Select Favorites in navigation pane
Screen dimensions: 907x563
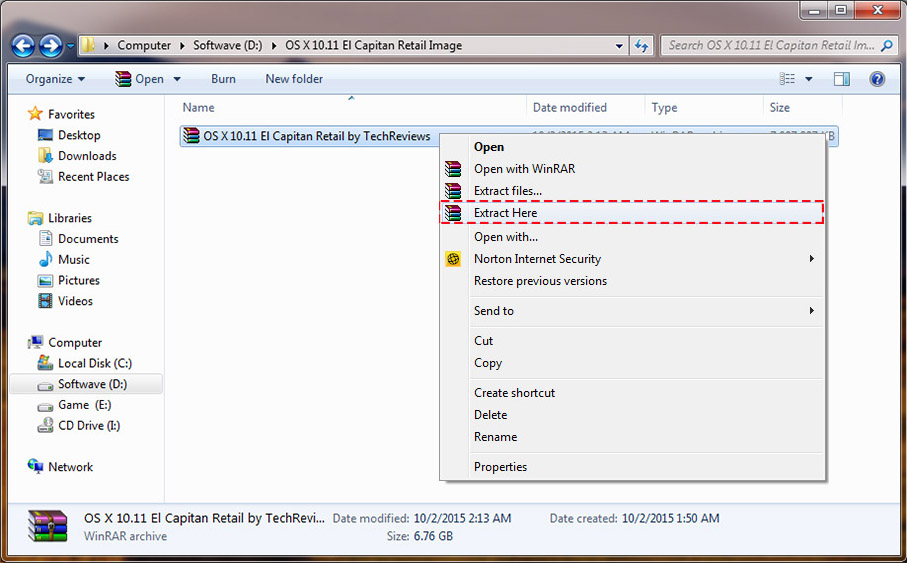click(71, 114)
